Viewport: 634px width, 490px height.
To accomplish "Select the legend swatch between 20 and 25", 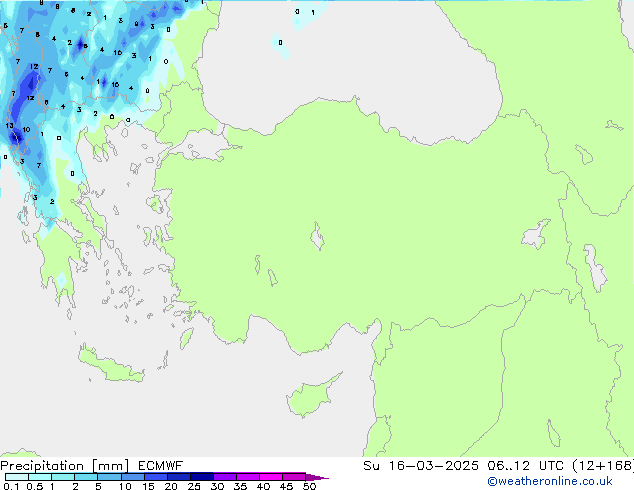I will point(179,477).
